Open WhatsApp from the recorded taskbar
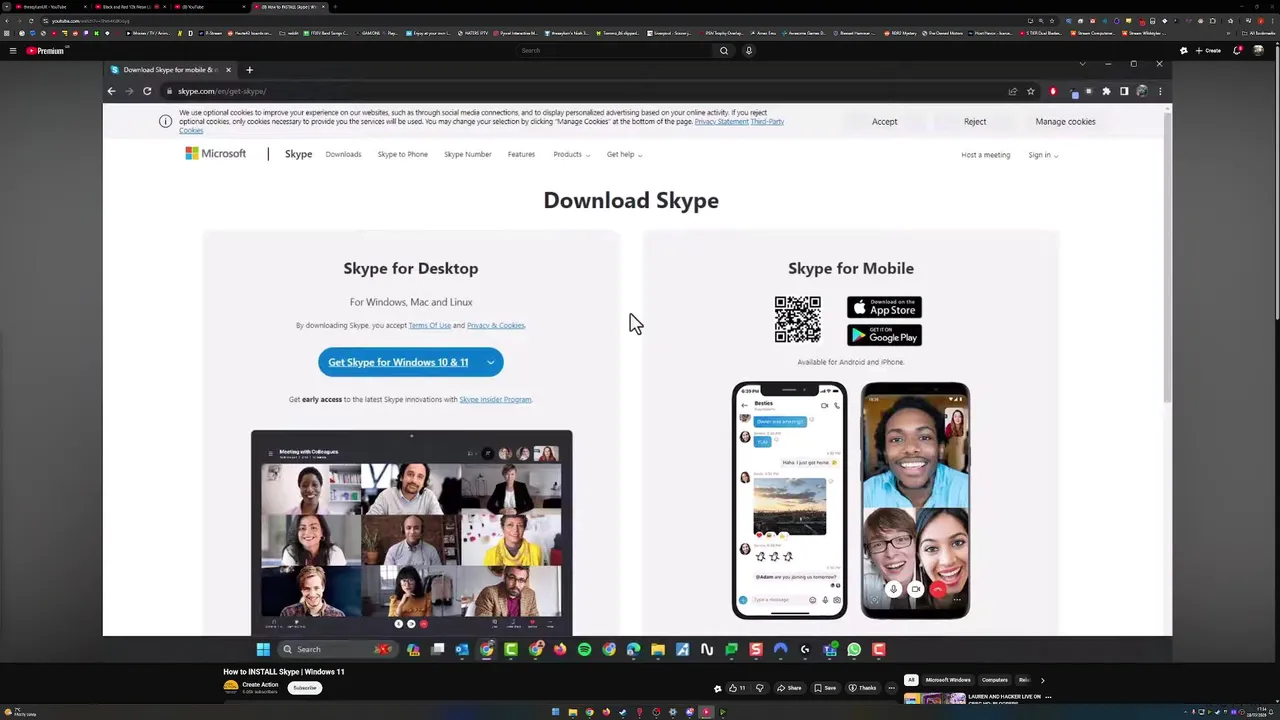The width and height of the screenshot is (1280, 720). click(854, 649)
